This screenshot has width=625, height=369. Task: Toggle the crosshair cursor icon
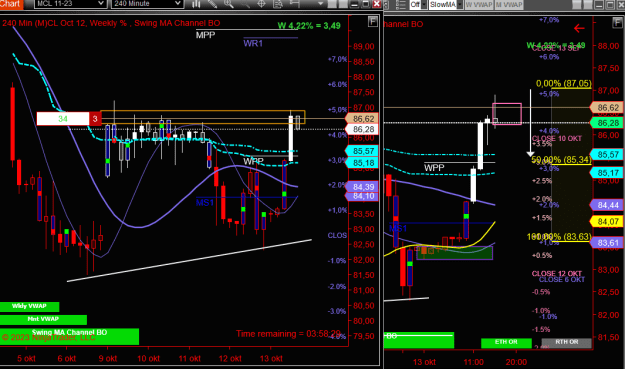(x=261, y=4)
